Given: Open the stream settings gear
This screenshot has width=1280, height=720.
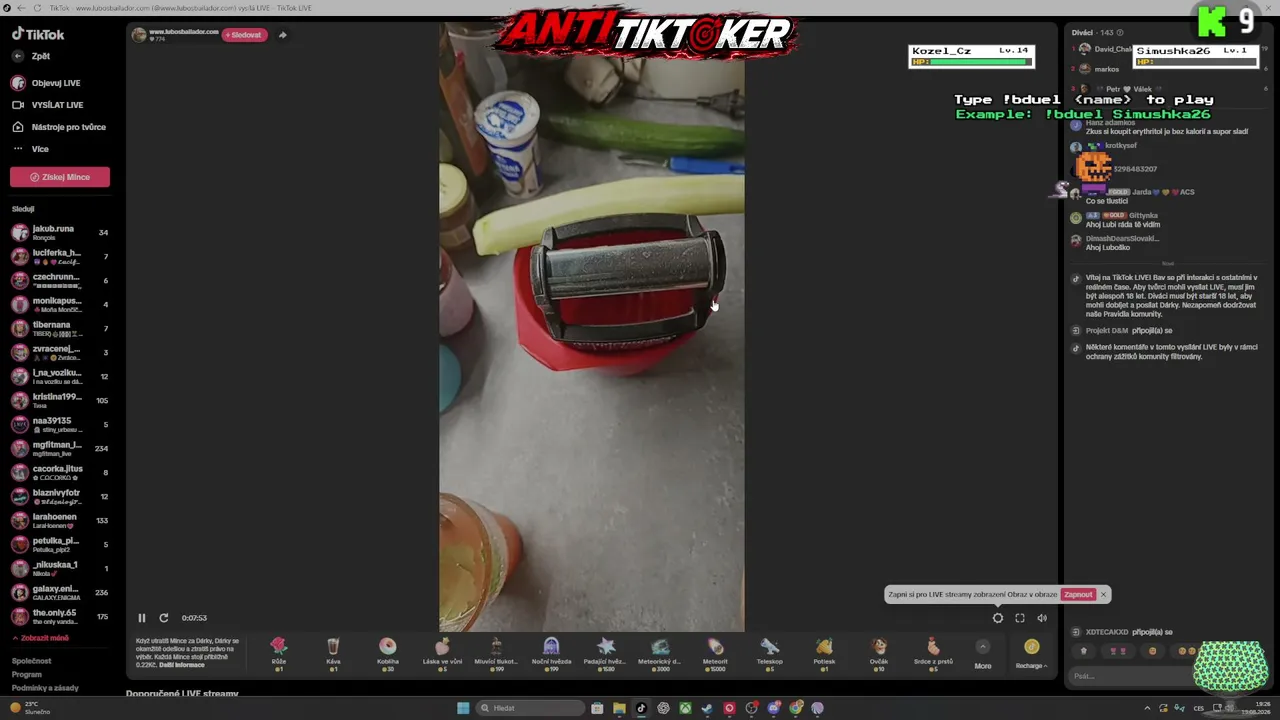Looking at the screenshot, I should [998, 618].
